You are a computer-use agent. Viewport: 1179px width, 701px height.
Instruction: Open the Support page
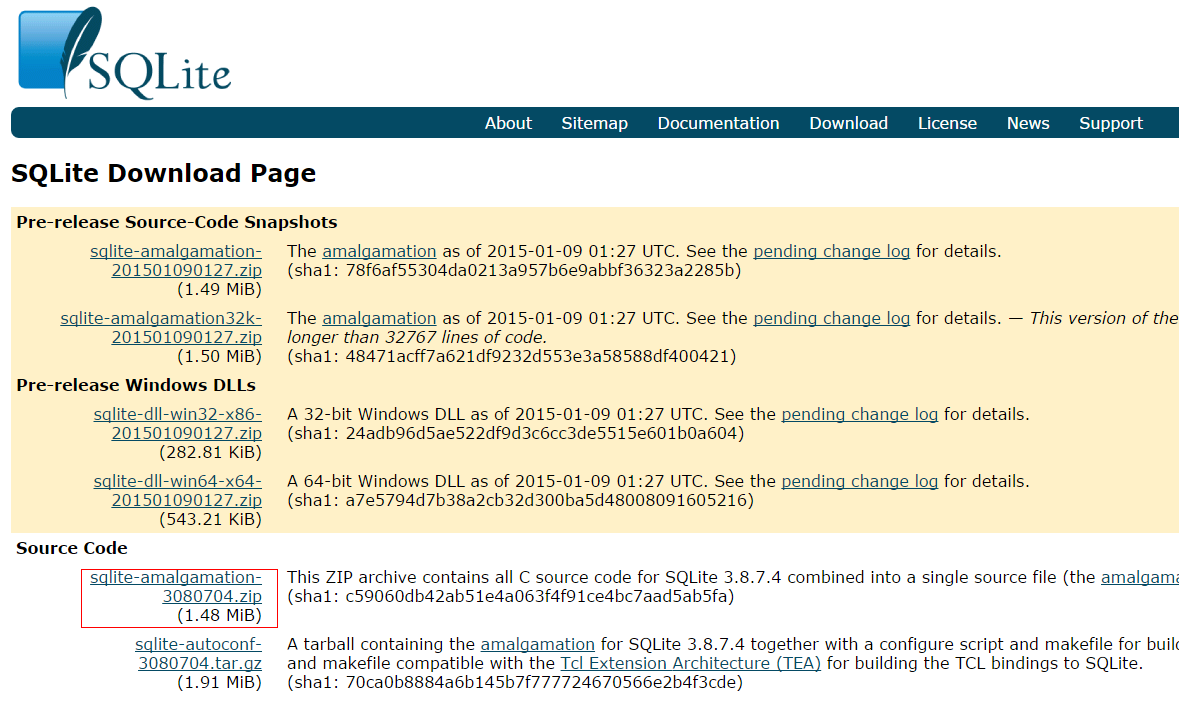[1110, 123]
